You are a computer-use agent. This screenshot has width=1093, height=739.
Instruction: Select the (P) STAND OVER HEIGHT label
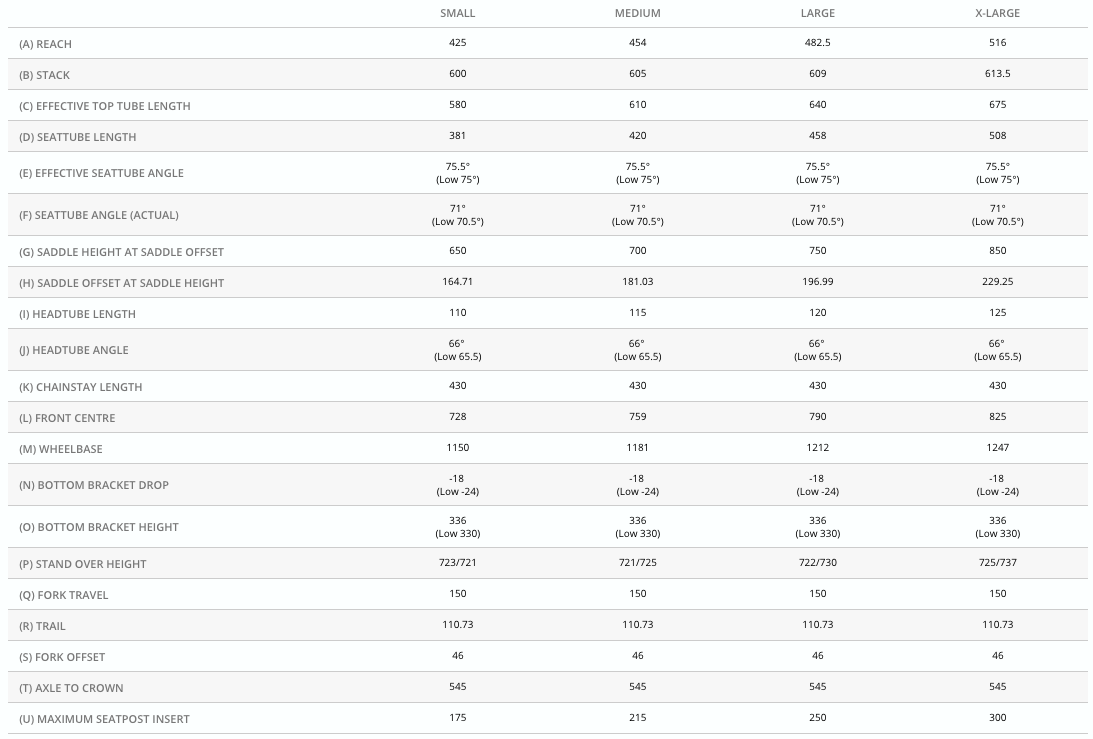tap(83, 565)
